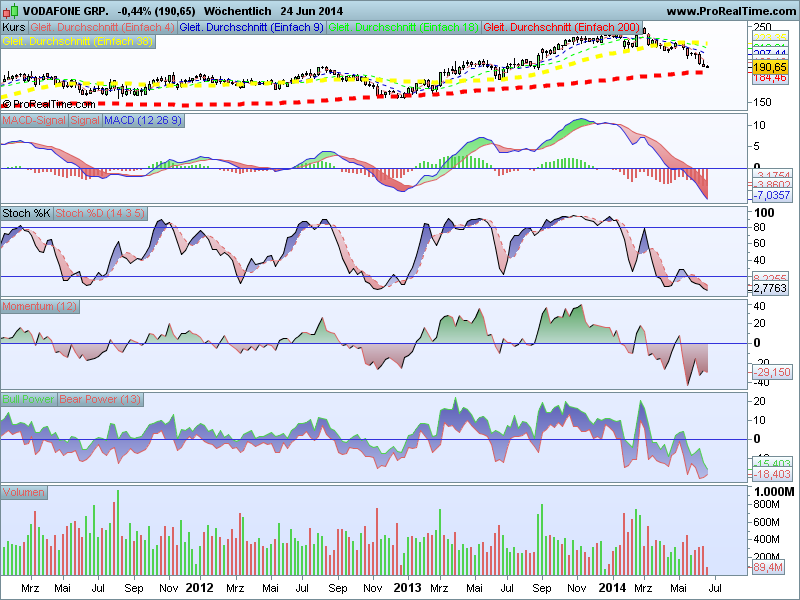Select the Kurs legend label
This screenshot has width=800, height=600.
(14, 27)
